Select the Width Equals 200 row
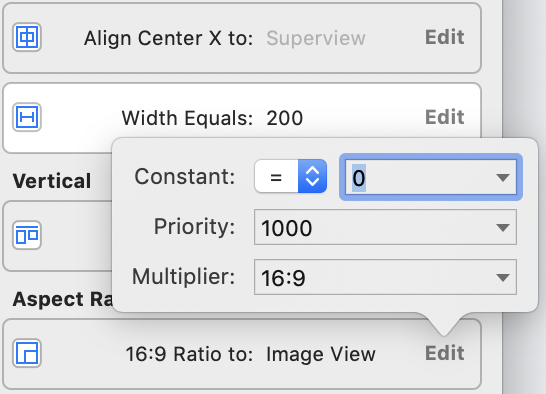Image resolution: width=546 pixels, height=394 pixels. click(x=242, y=118)
